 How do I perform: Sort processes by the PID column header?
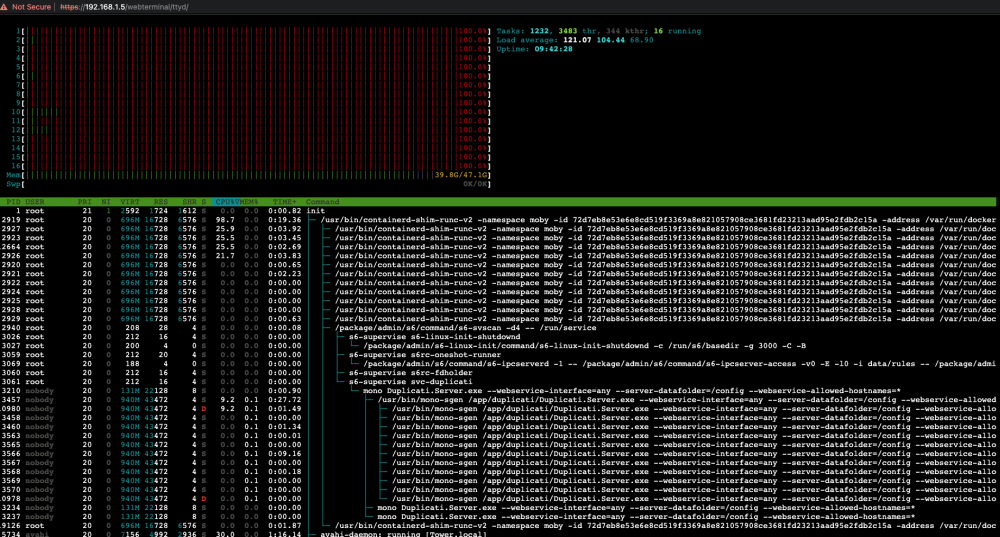(13, 202)
